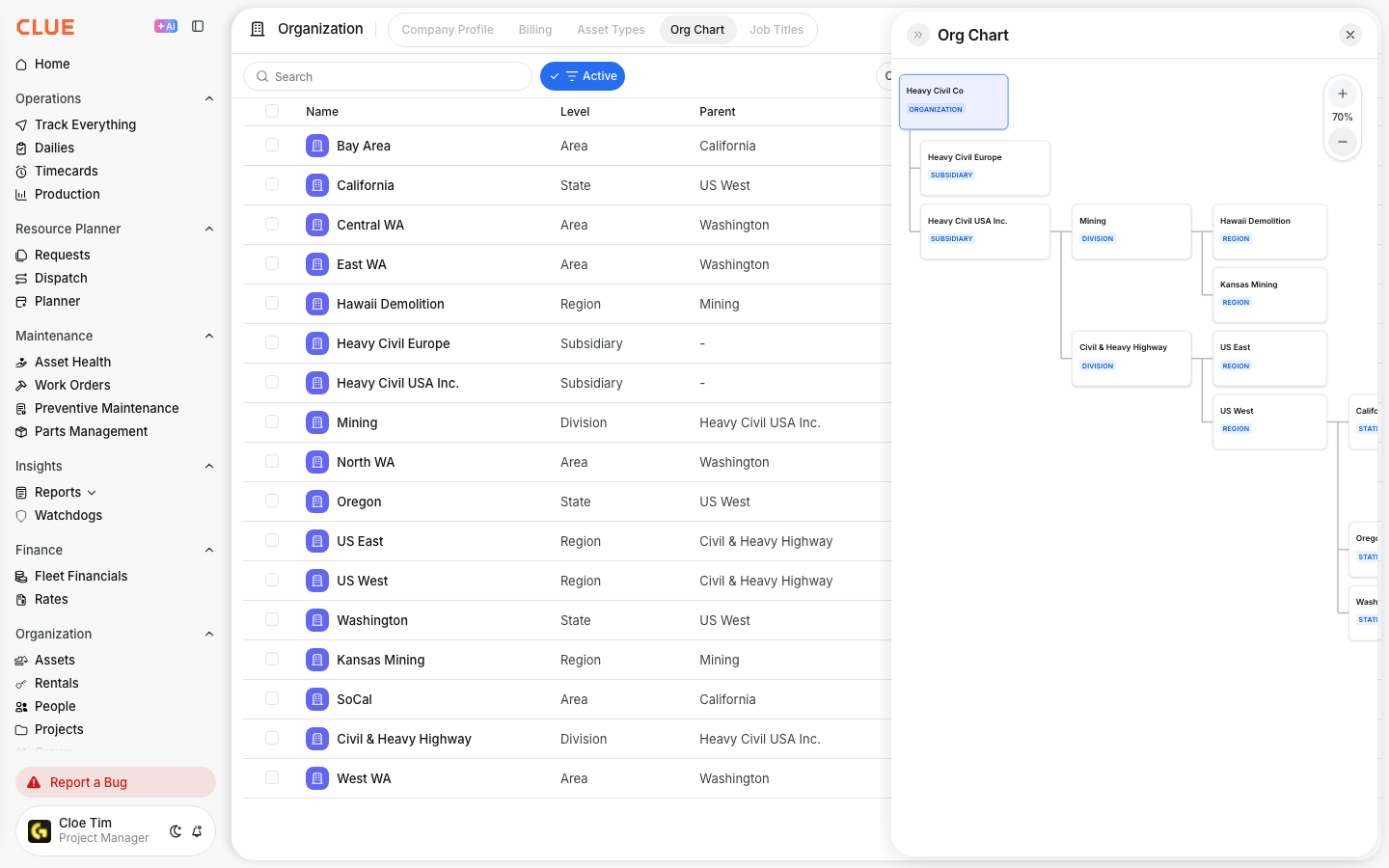Open the Home page link
Screen dimensions: 1389x868
coord(52,64)
